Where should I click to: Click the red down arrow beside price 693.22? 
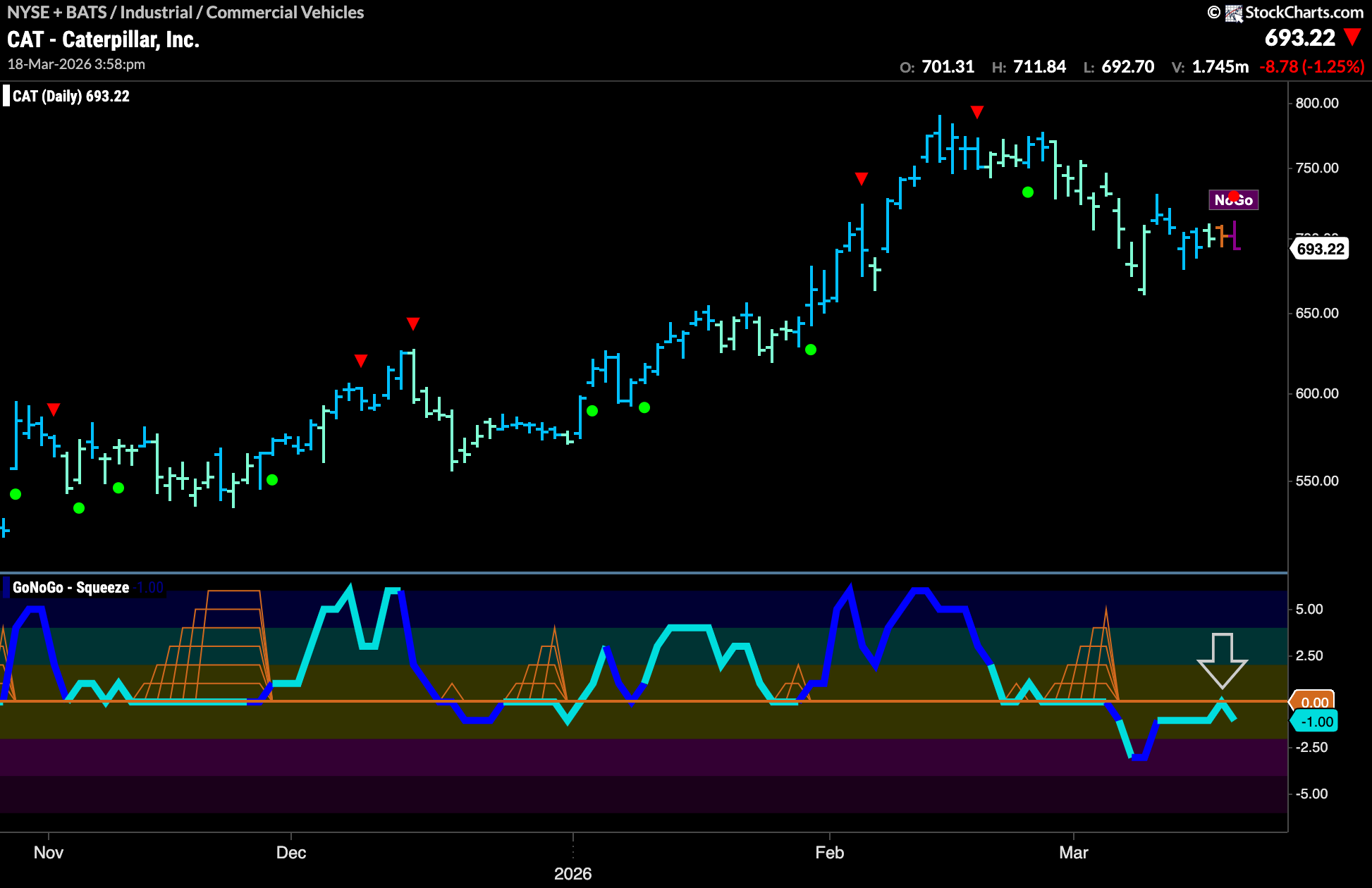pos(1352,37)
